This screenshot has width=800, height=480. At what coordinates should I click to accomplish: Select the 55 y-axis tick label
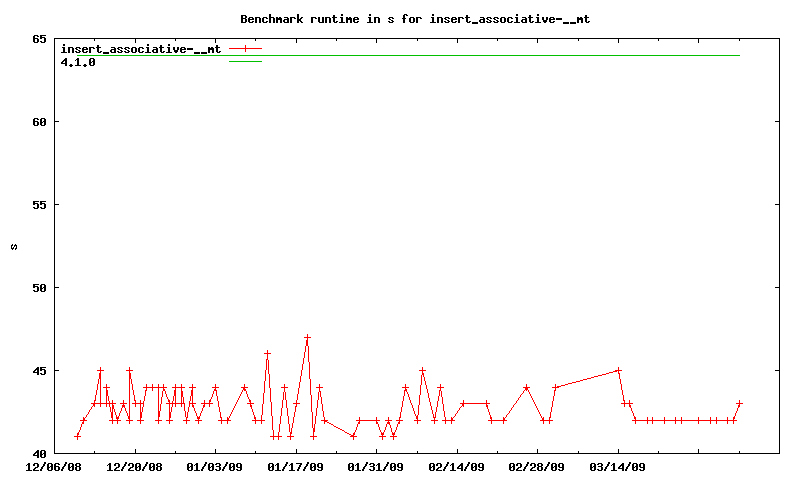39,205
